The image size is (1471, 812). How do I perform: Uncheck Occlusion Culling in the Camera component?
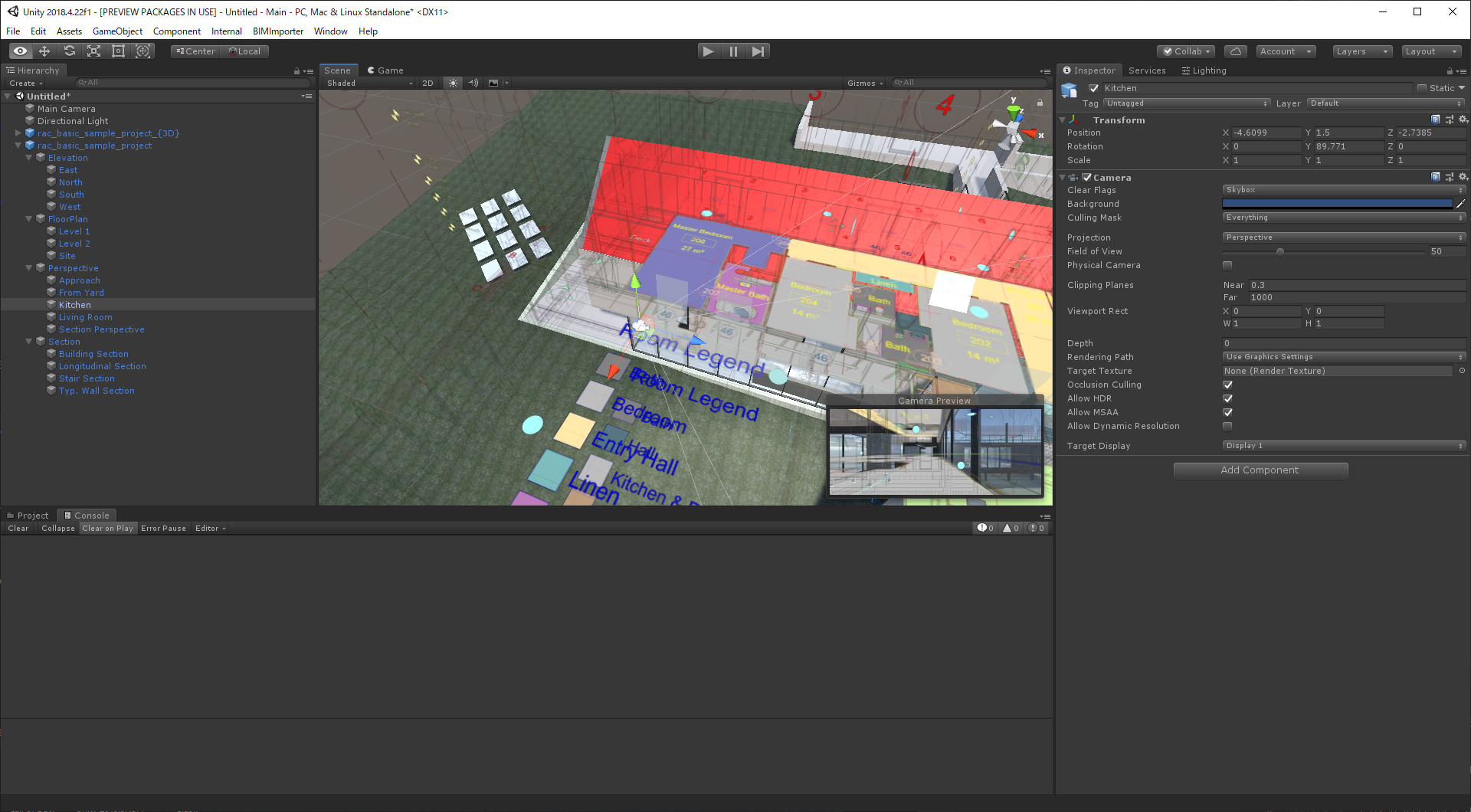1227,384
